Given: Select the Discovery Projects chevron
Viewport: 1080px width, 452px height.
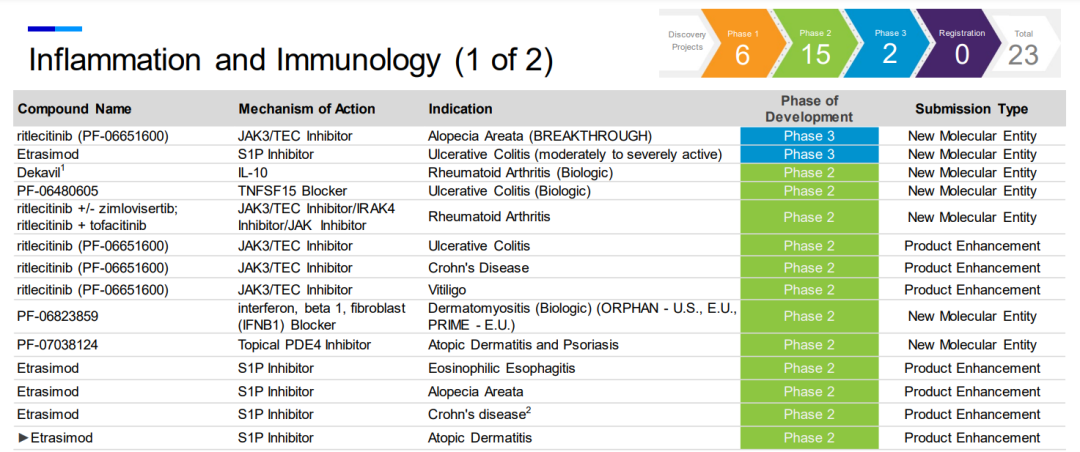Looking at the screenshot, I should [x=686, y=41].
